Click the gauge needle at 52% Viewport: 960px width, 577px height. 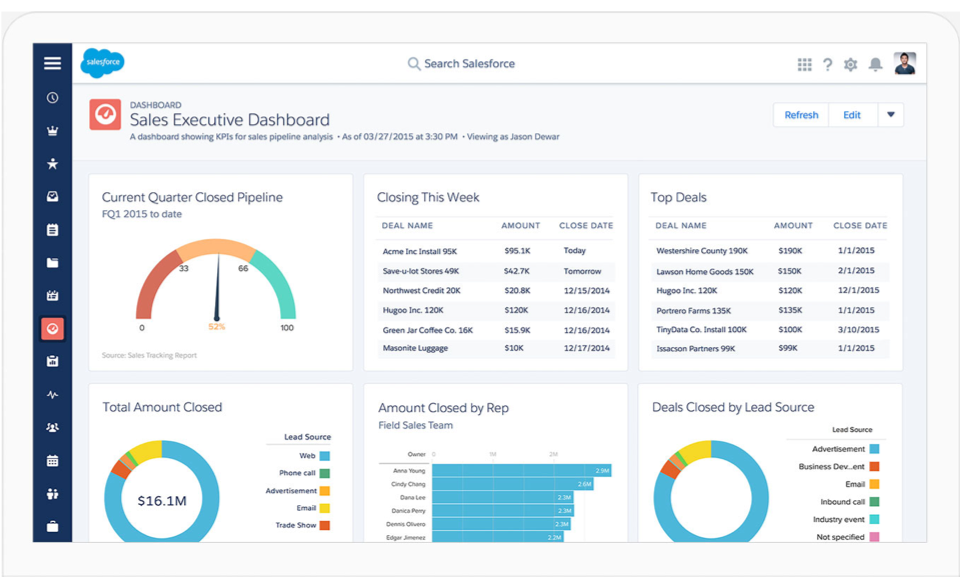click(217, 288)
